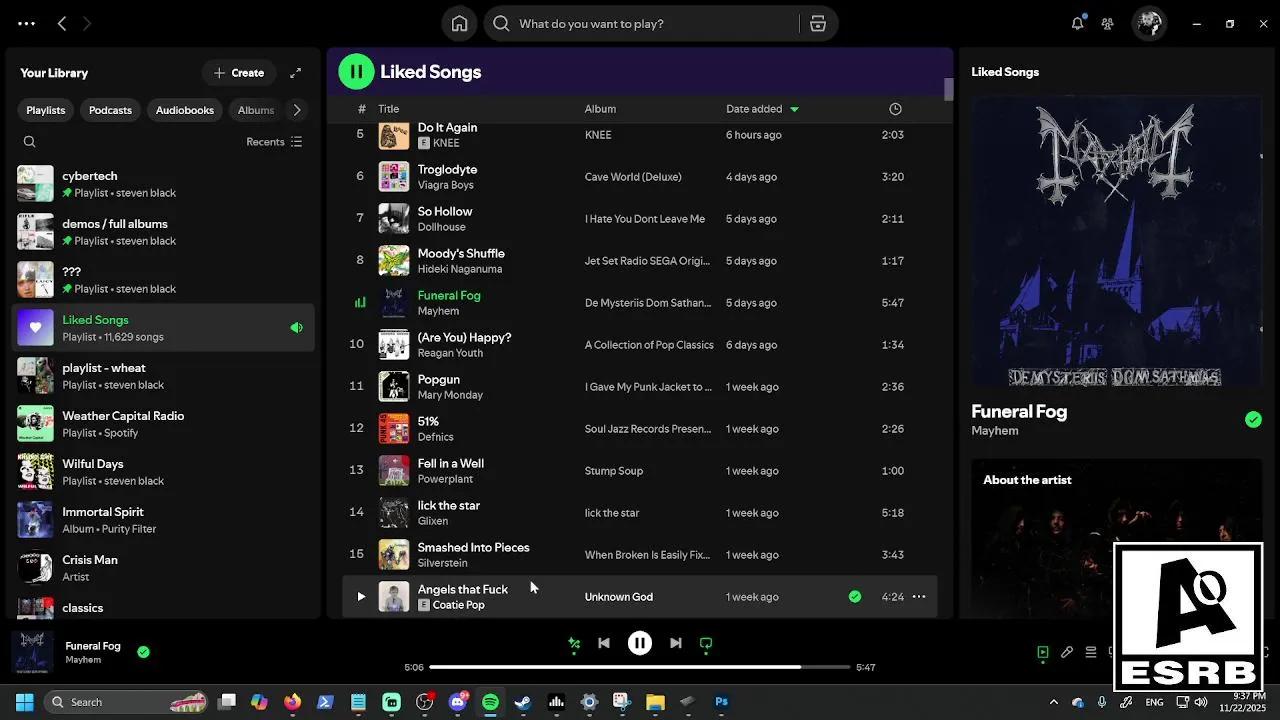Go back with the left arrow
The width and height of the screenshot is (1280, 720).
[62, 24]
